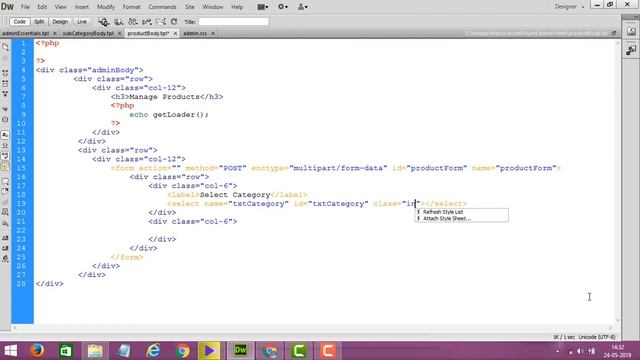Click the Select Parent Tag icon
640x360 pixels.
(5, 109)
